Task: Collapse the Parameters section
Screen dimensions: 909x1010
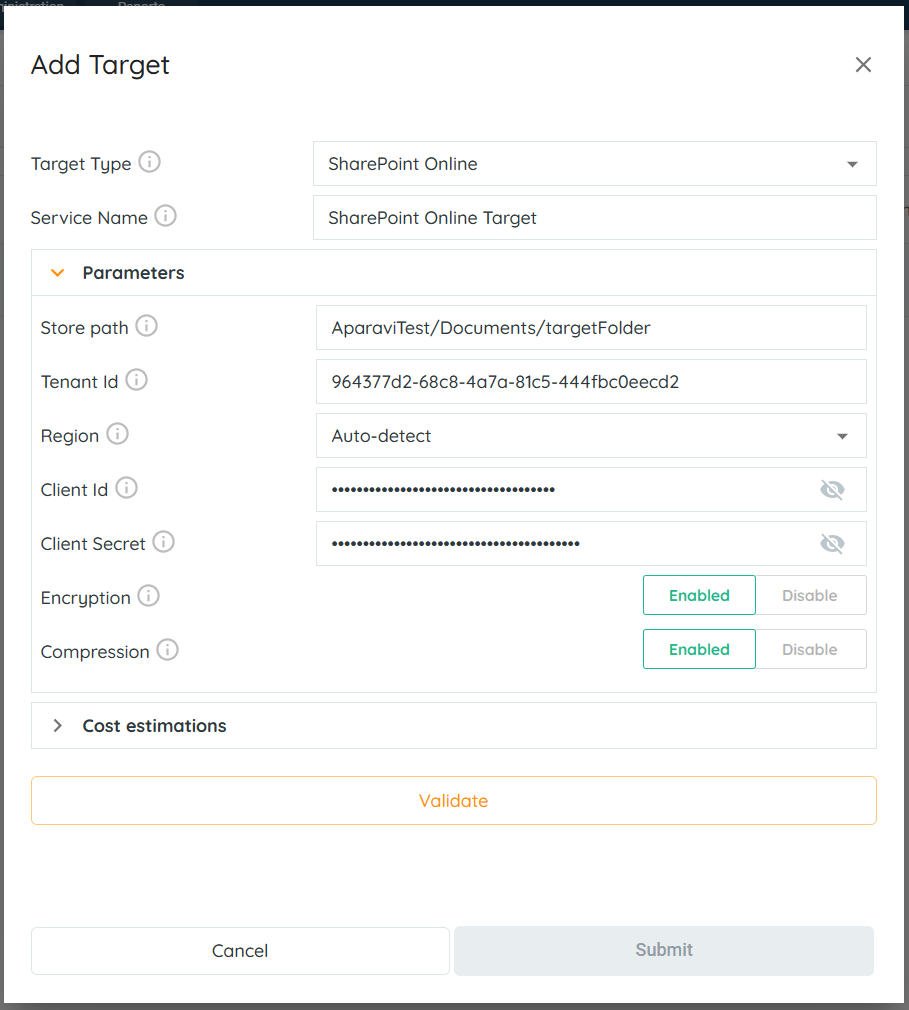Action: [58, 273]
